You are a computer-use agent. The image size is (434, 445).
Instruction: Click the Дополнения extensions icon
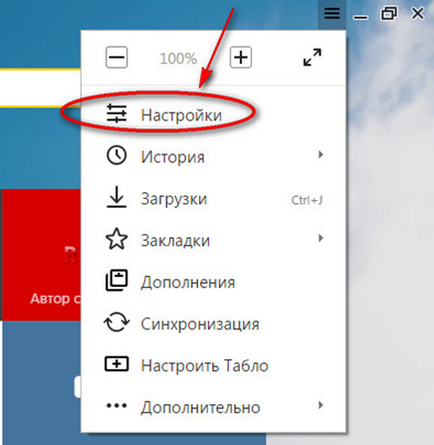click(x=116, y=280)
